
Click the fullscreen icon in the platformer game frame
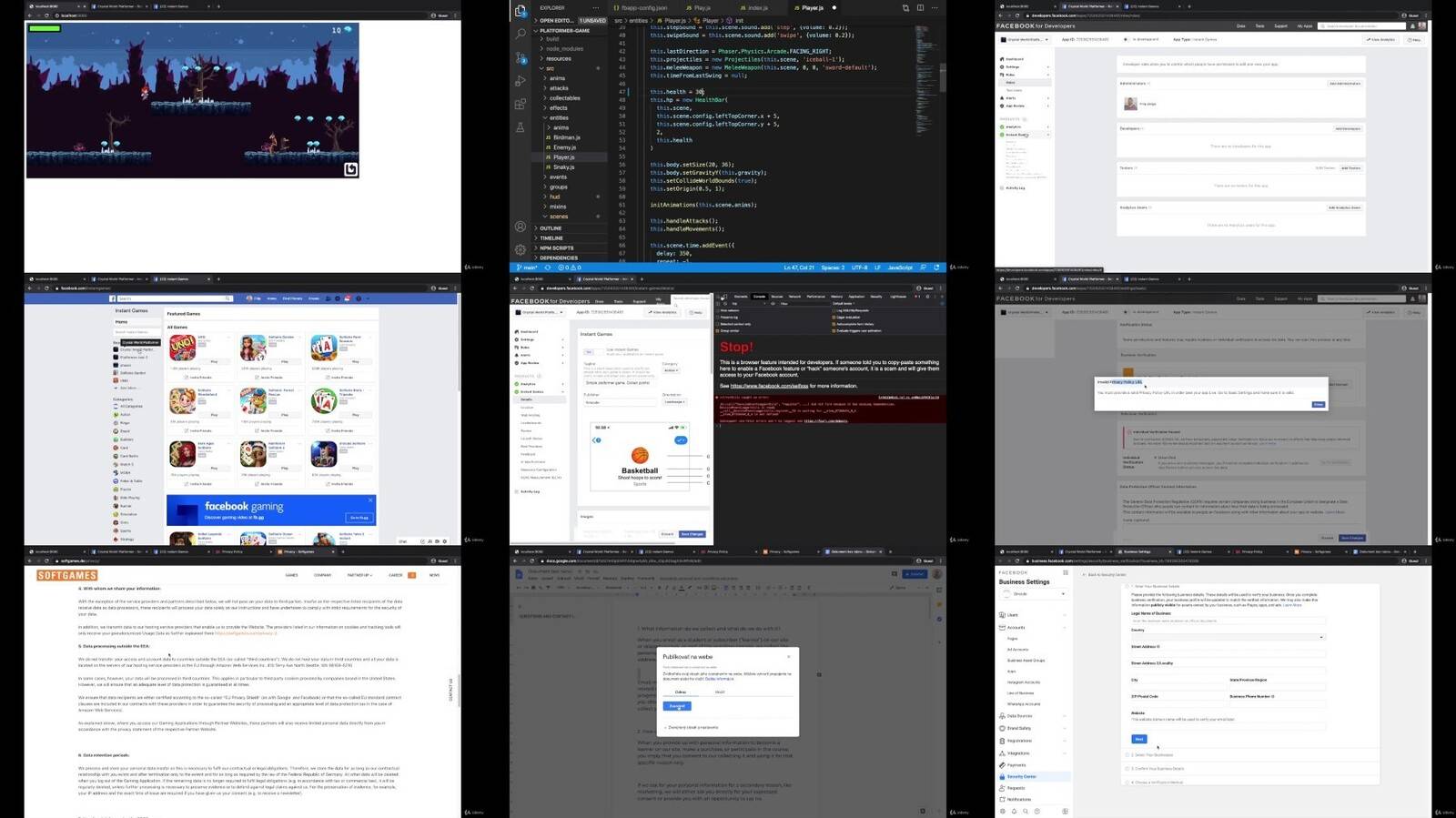click(x=350, y=169)
